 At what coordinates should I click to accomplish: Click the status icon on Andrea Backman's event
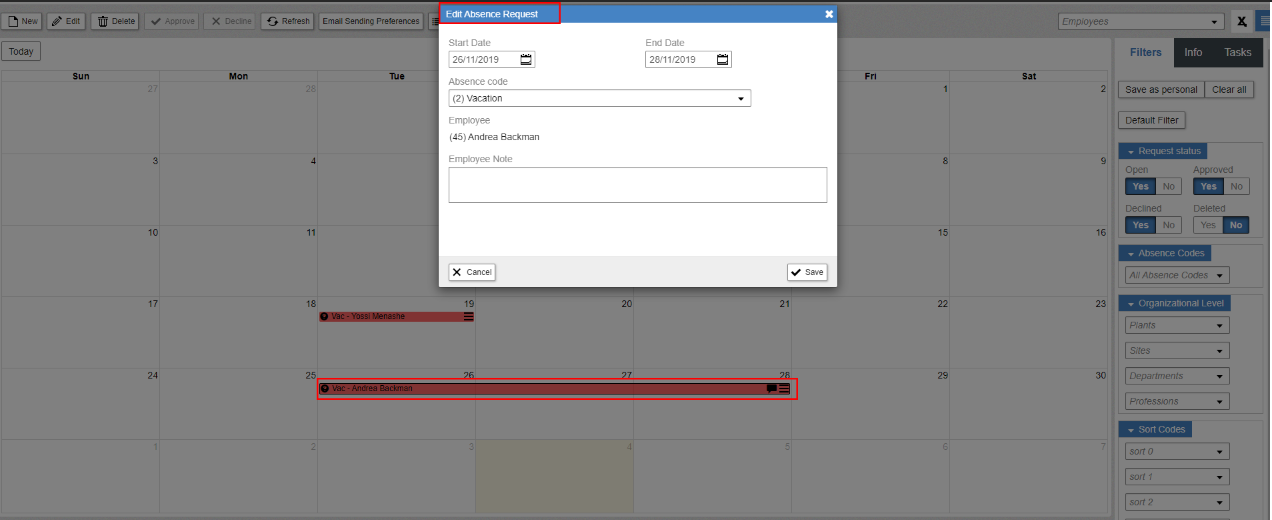(x=325, y=388)
